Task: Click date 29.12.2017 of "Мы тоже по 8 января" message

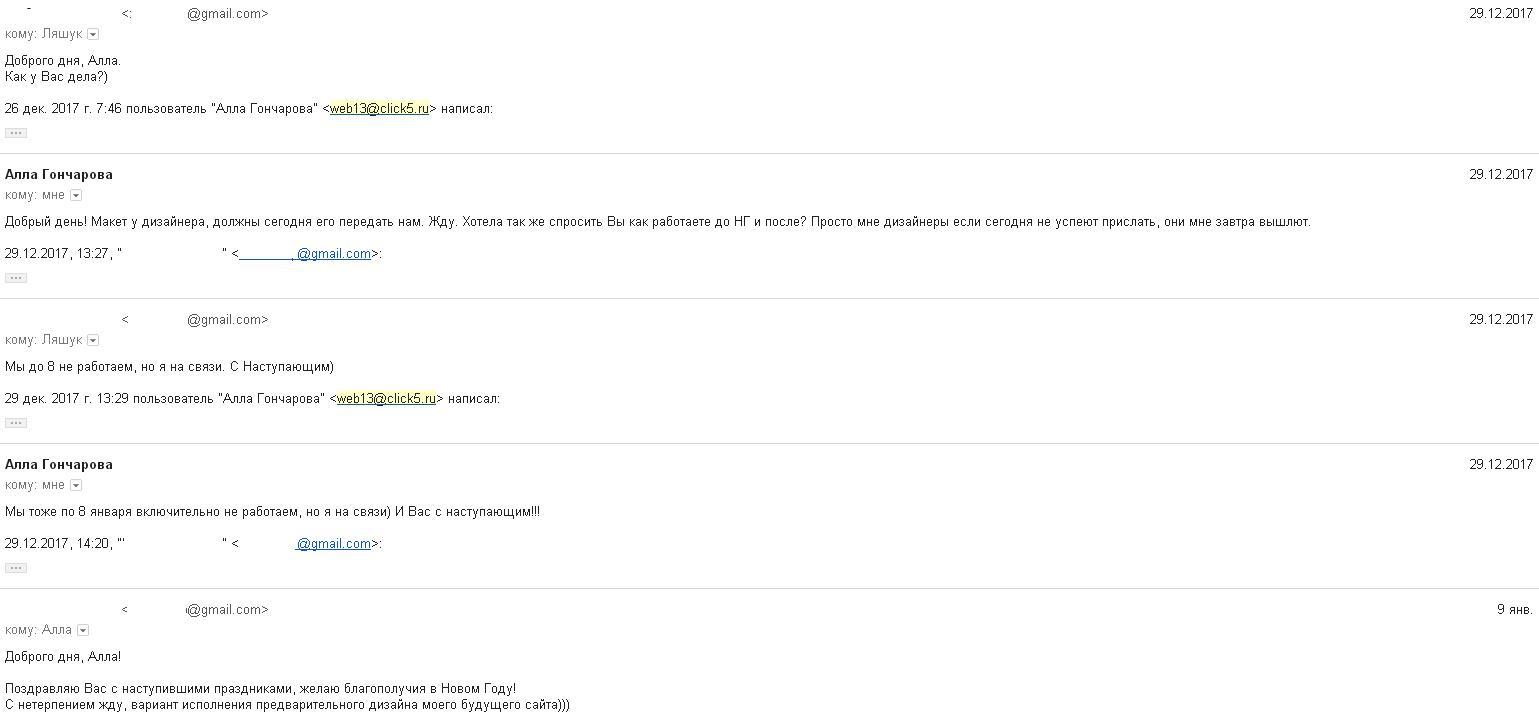Action: [x=1500, y=464]
